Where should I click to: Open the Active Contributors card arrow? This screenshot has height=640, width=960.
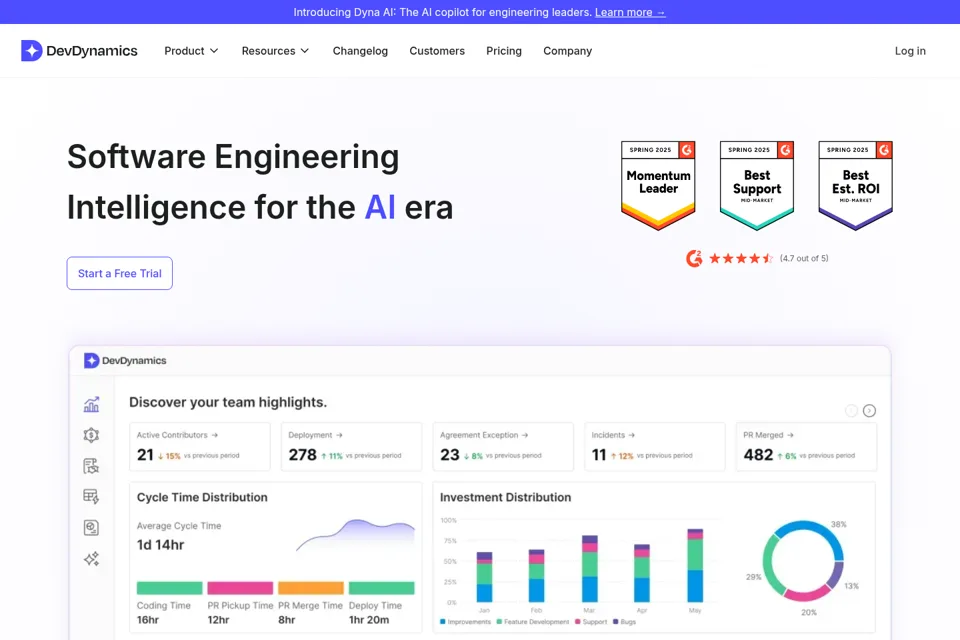point(215,435)
